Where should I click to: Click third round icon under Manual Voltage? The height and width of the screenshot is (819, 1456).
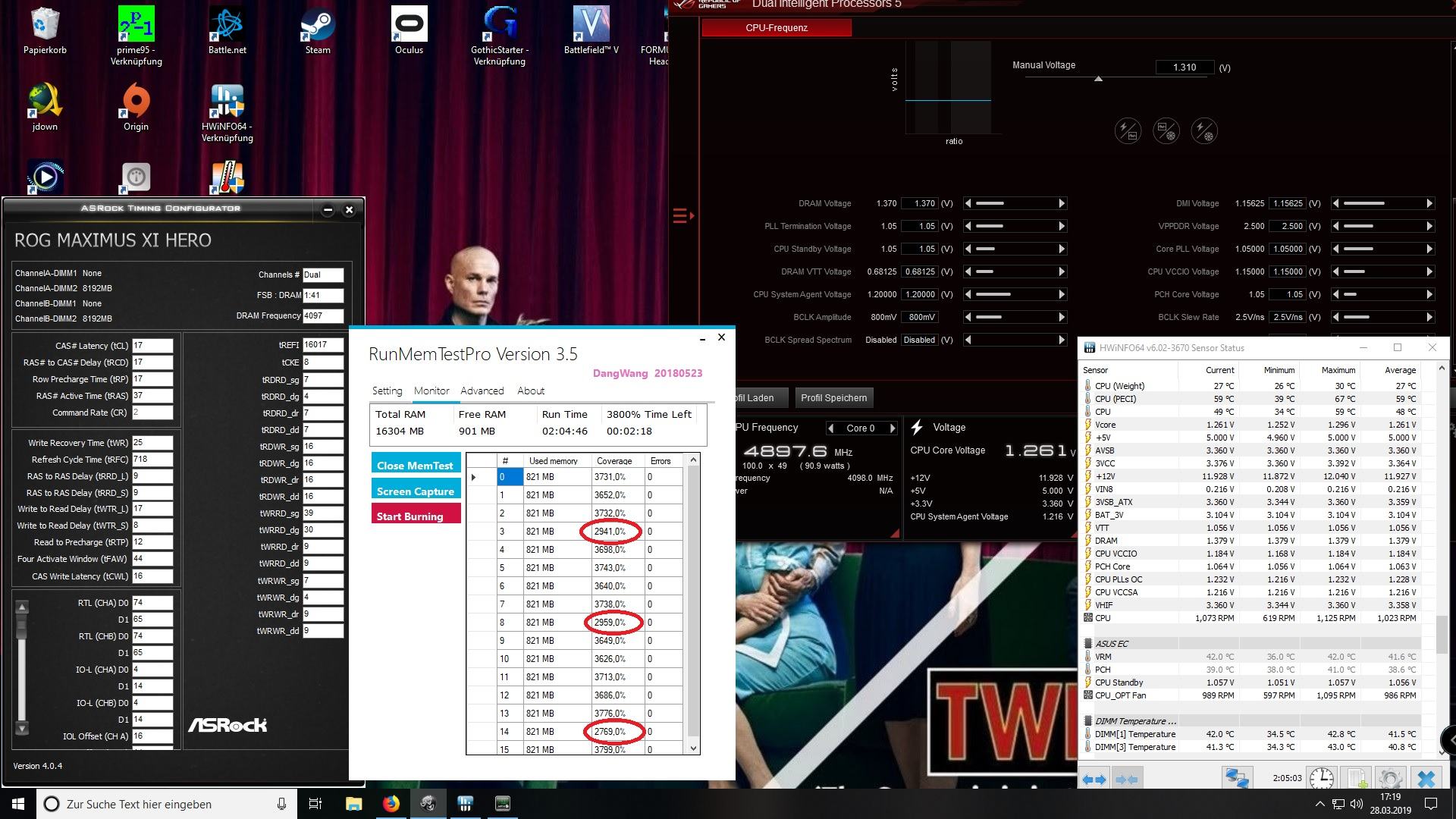(1204, 130)
